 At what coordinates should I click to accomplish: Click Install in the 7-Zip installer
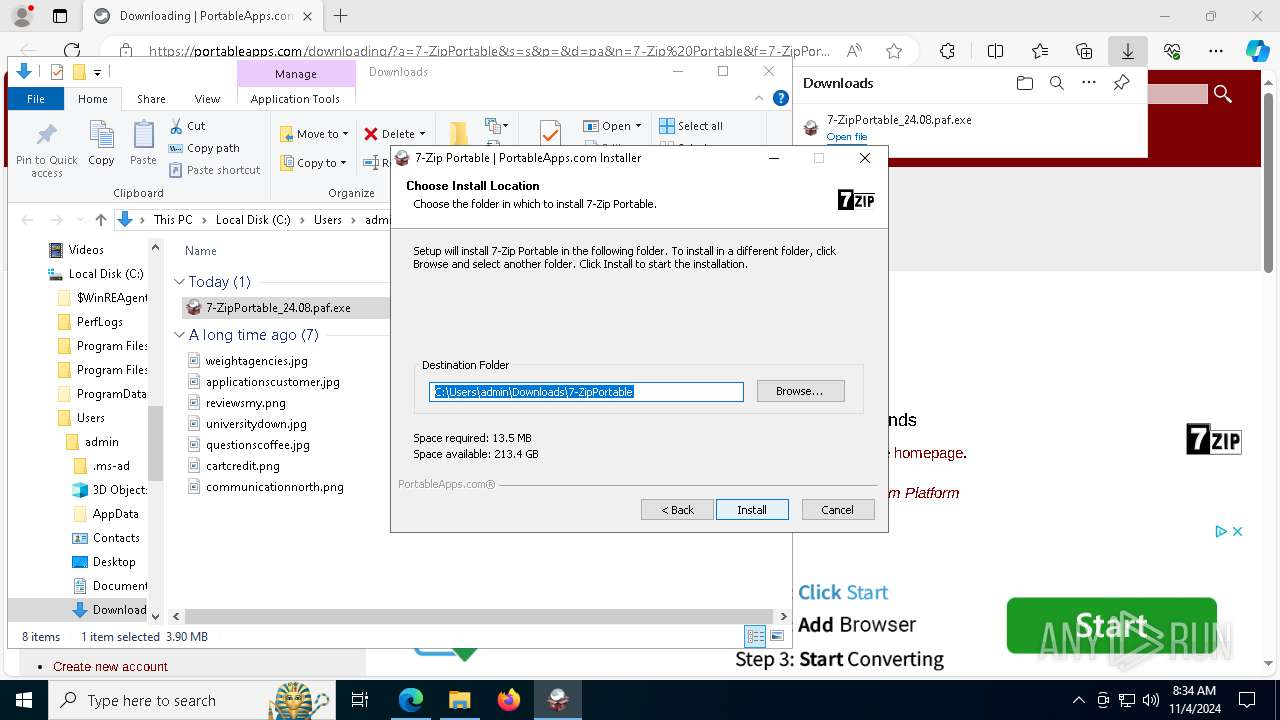click(752, 510)
